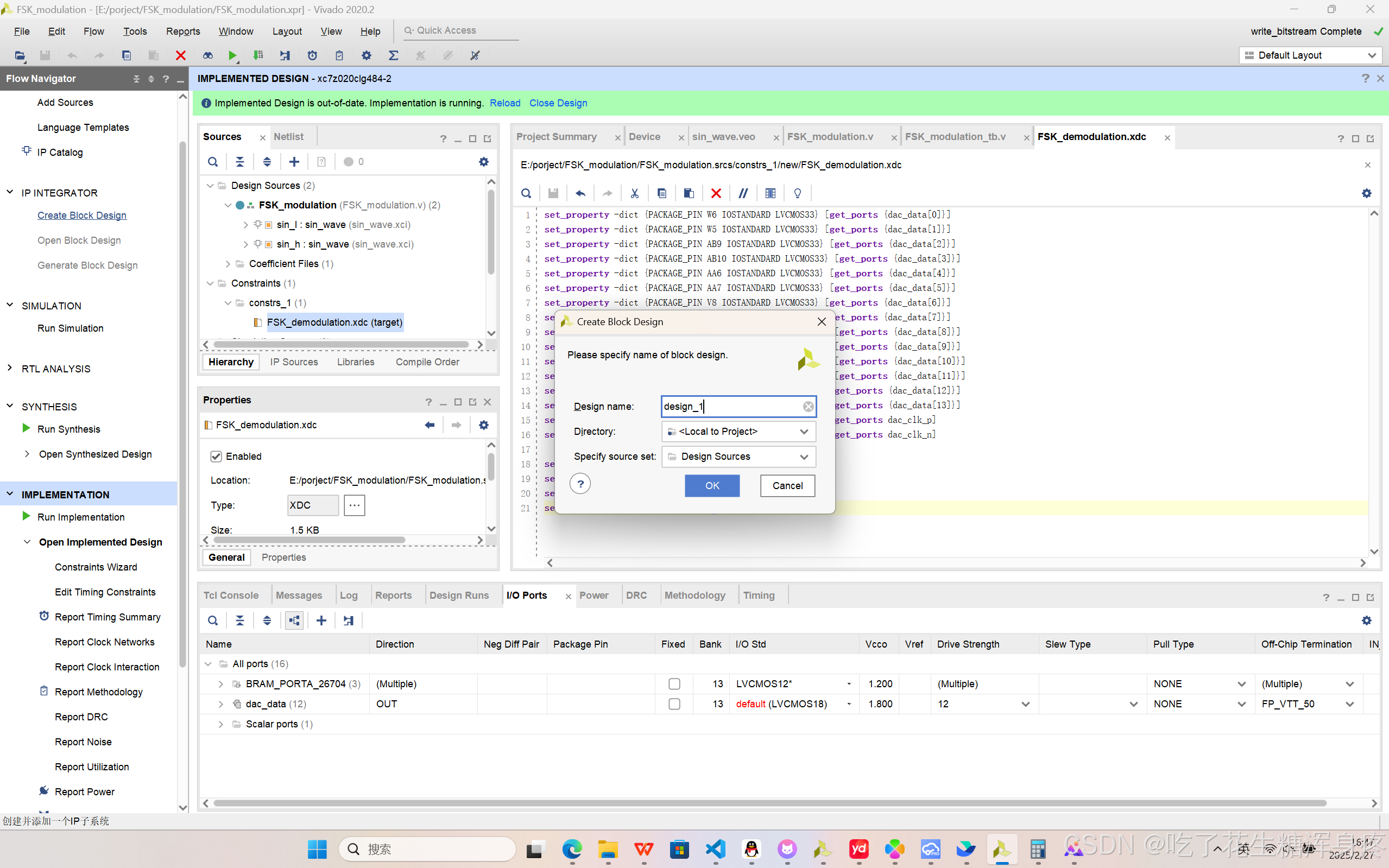
Task: Click the lightbulb icon in XDC editor toolbar
Action: [x=798, y=193]
